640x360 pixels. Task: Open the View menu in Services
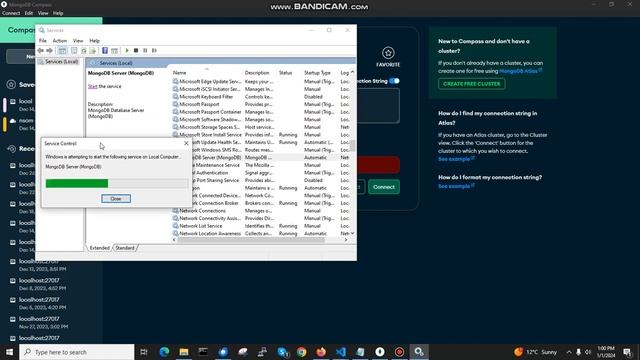(78, 41)
